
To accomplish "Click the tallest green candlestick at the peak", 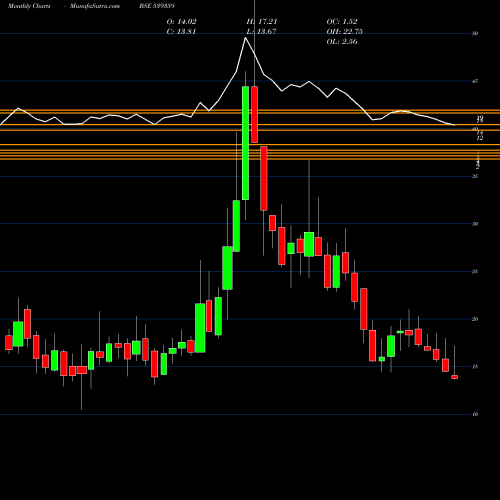I will (245, 143).
